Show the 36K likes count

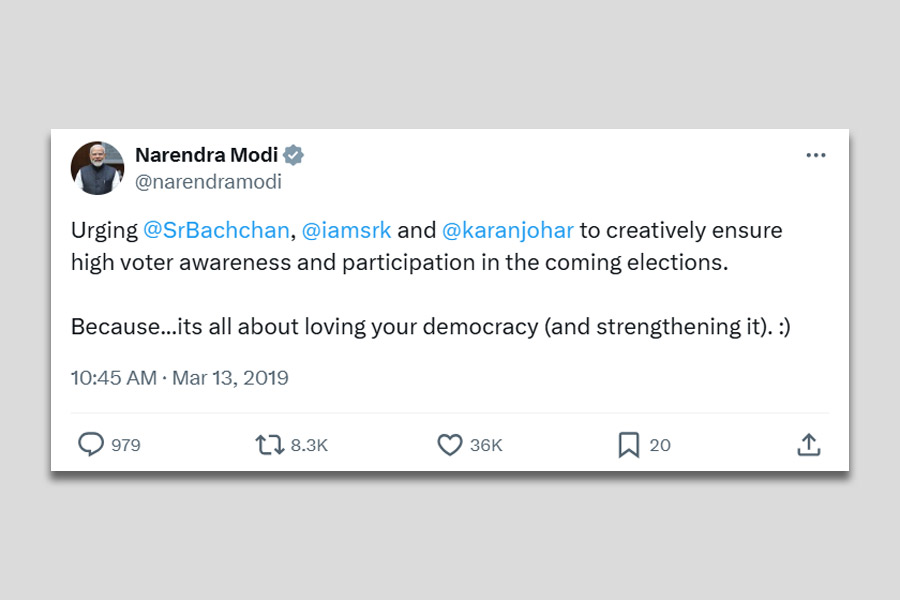[x=486, y=446]
